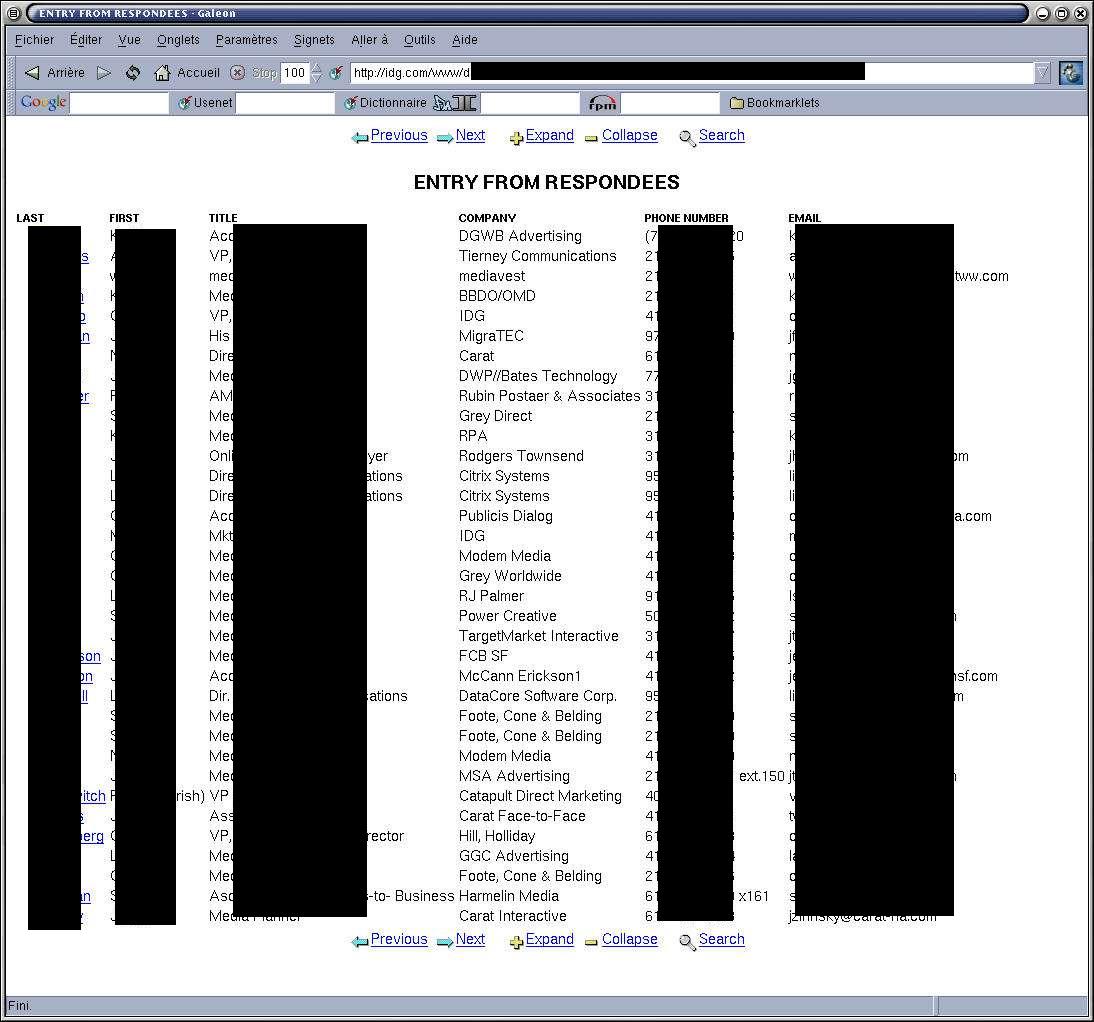Screen dimensions: 1094x1022
Task: Select the McCann Erickson1 company cell
Action: [x=520, y=676]
